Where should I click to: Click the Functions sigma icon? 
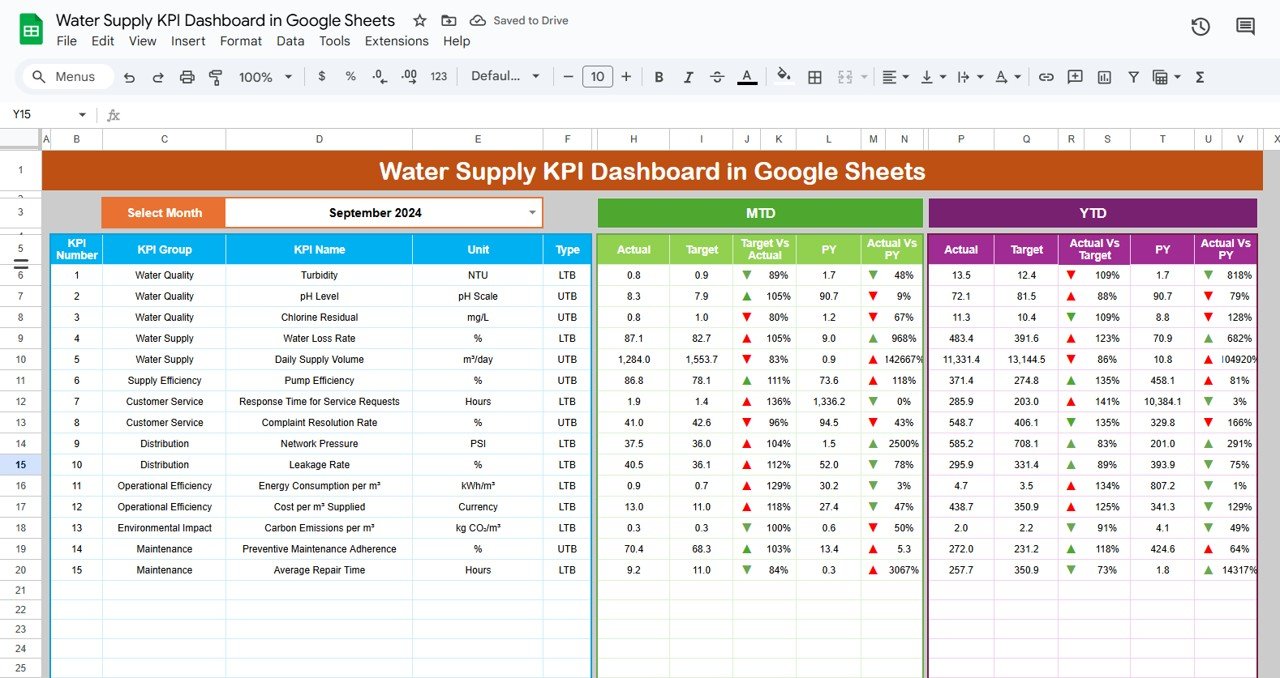click(1200, 77)
